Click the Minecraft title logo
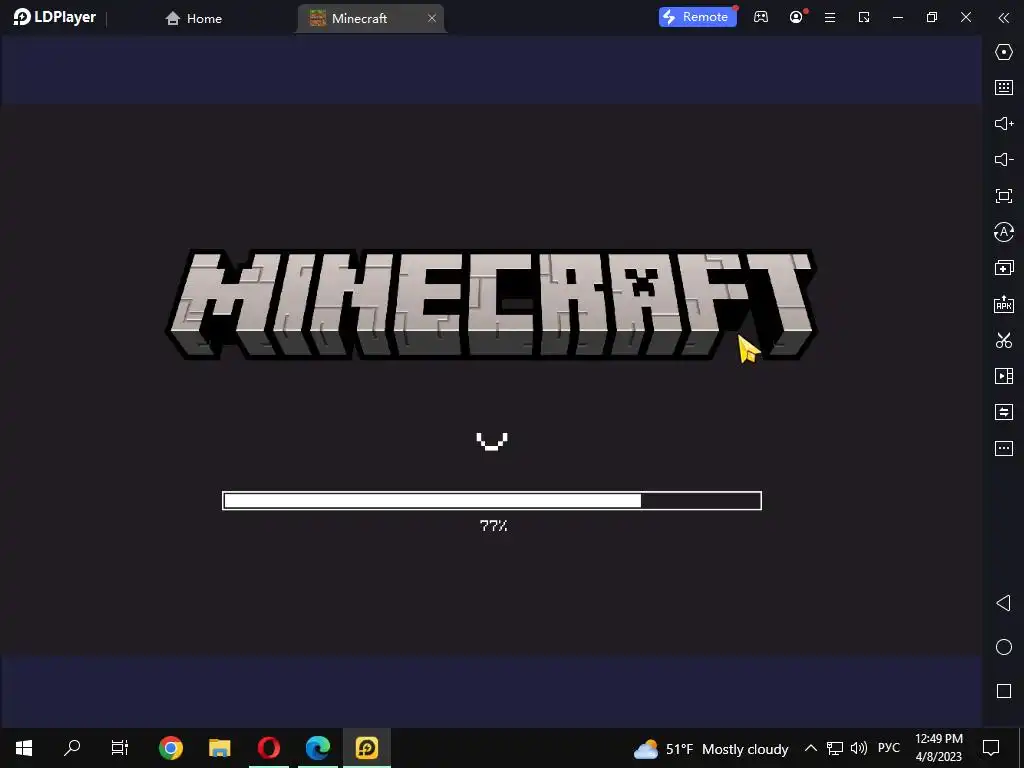The width and height of the screenshot is (1024, 768). tap(491, 304)
